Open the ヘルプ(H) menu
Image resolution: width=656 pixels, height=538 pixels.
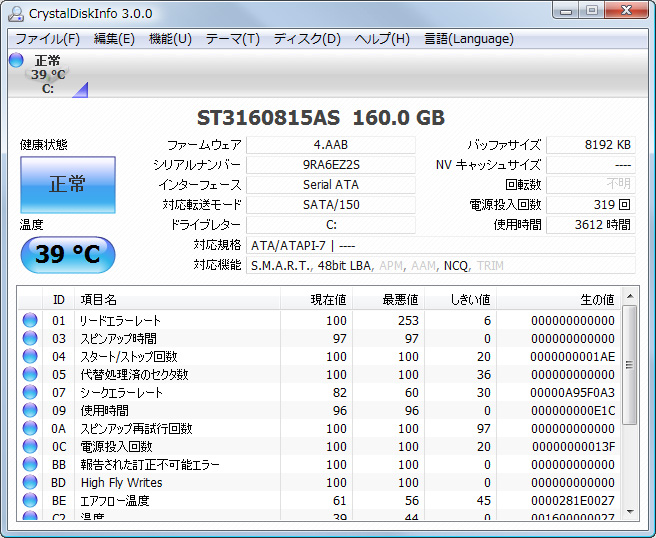point(382,39)
